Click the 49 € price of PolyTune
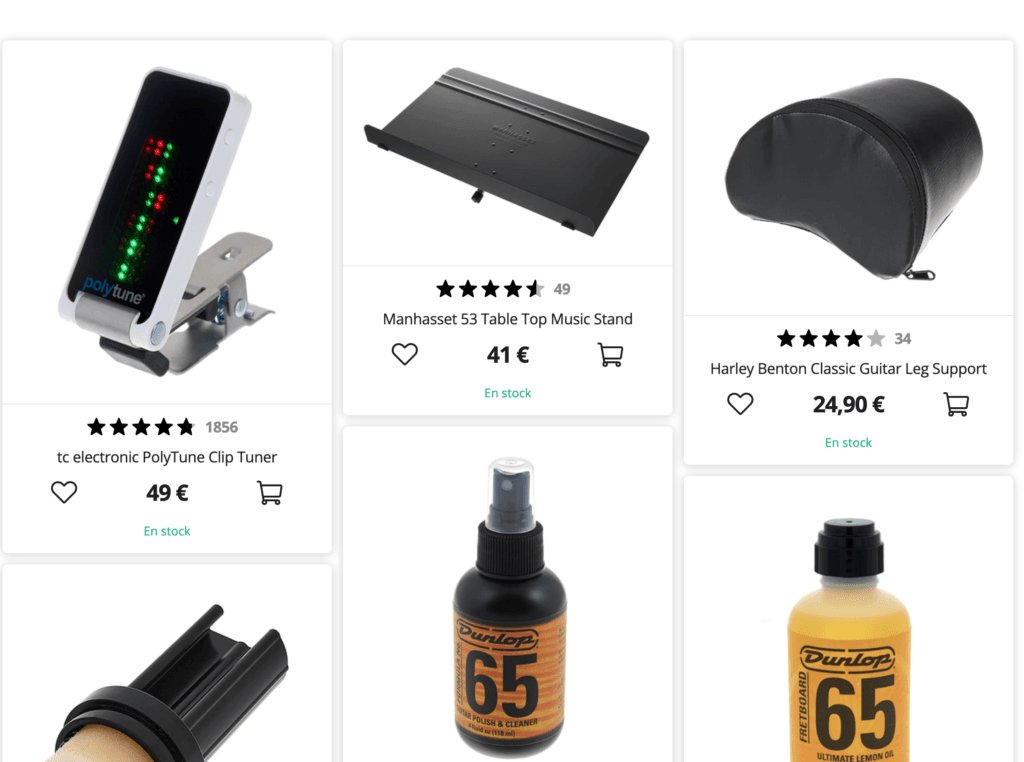Viewport: 1024px width, 762px height. [167, 493]
